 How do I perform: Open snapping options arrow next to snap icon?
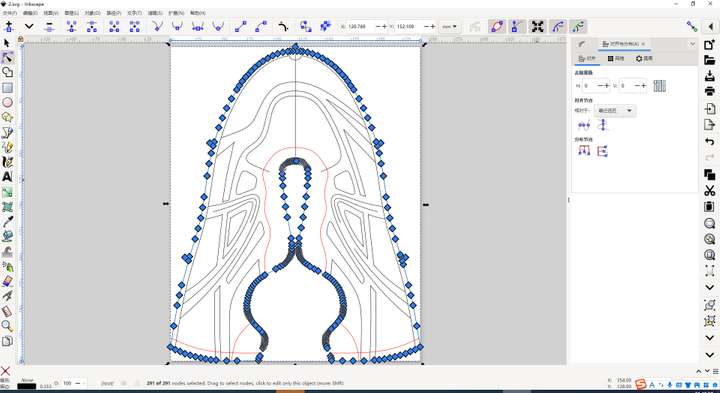(711, 27)
